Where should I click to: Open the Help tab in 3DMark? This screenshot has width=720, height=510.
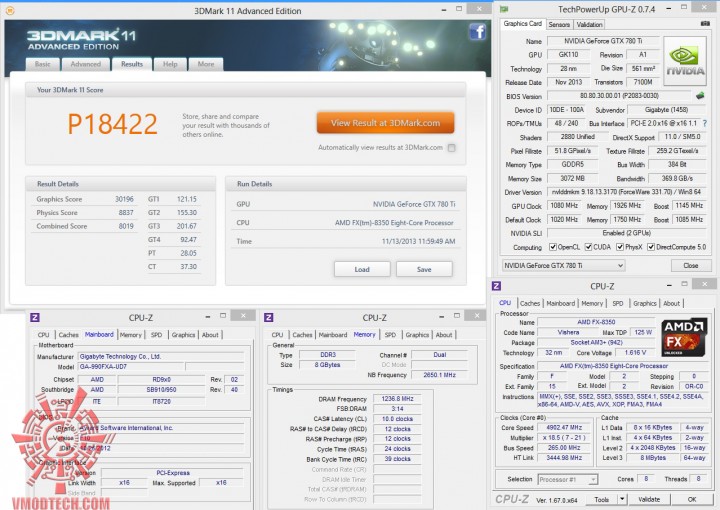[170, 64]
